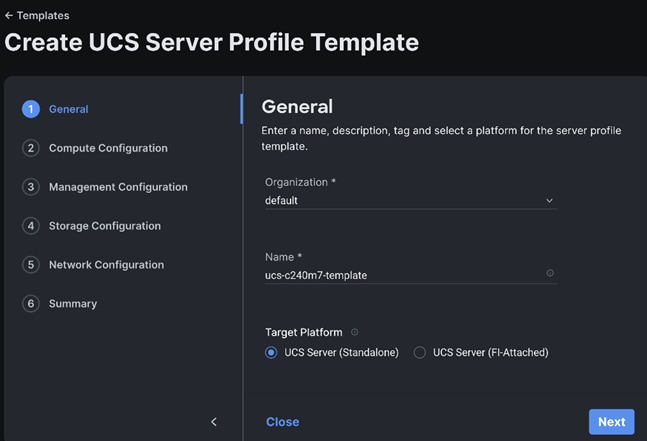Select the General step
This screenshot has height=441, width=647.
tap(55, 109)
